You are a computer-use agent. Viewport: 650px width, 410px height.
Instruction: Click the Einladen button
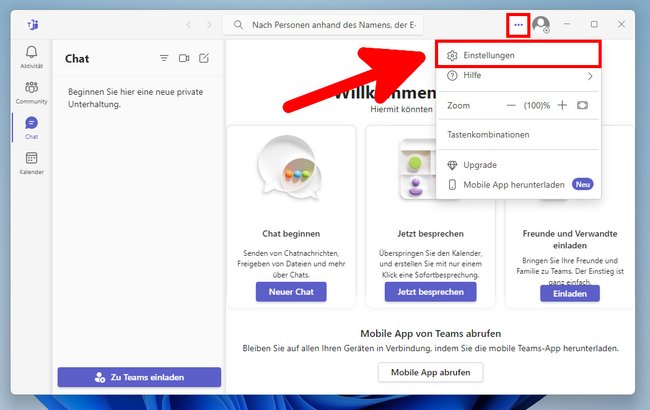pyautogui.click(x=570, y=294)
